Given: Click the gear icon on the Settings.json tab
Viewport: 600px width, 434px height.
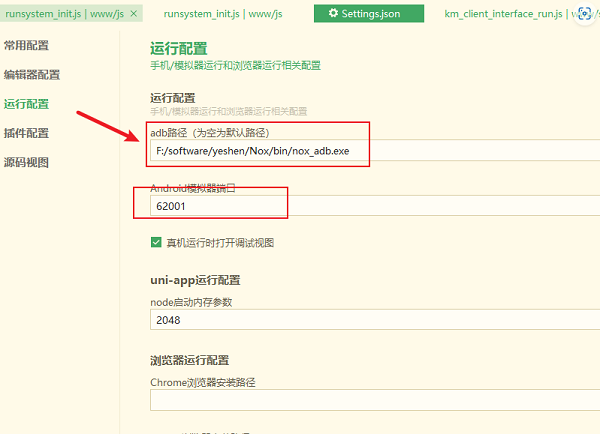Looking at the screenshot, I should (x=332, y=13).
